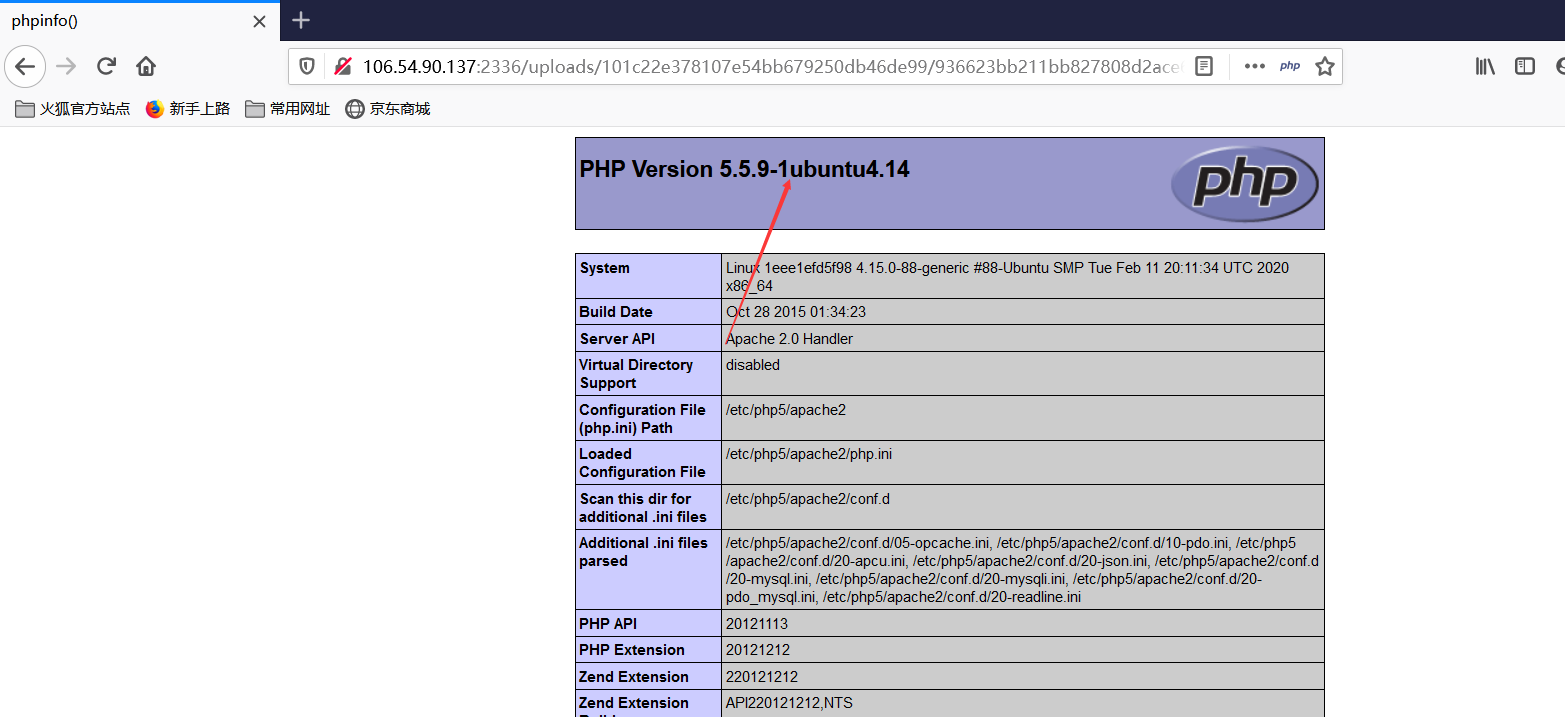This screenshot has height=717, width=1565.
Task: Click the php extension icon in address bar
Action: (x=1290, y=67)
